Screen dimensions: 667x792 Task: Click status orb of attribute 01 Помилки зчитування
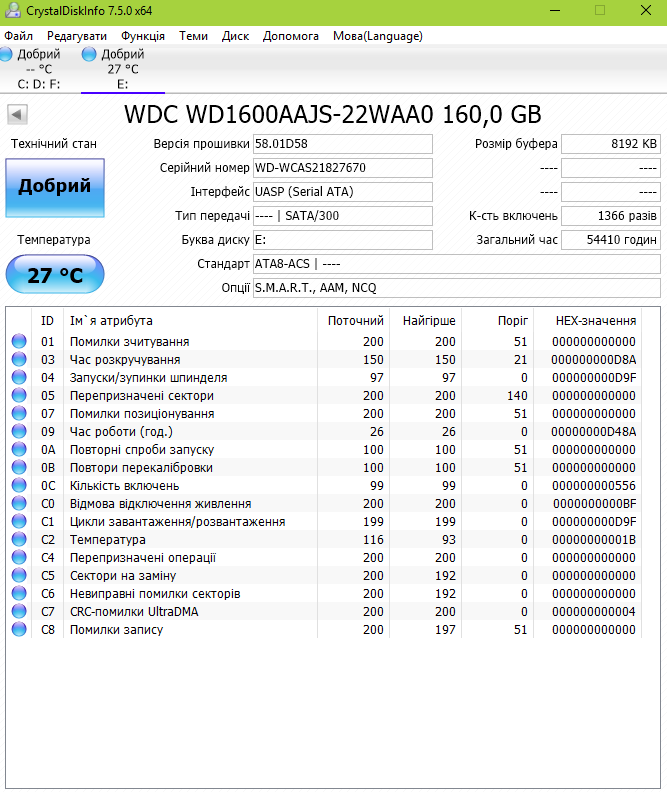tap(19, 341)
